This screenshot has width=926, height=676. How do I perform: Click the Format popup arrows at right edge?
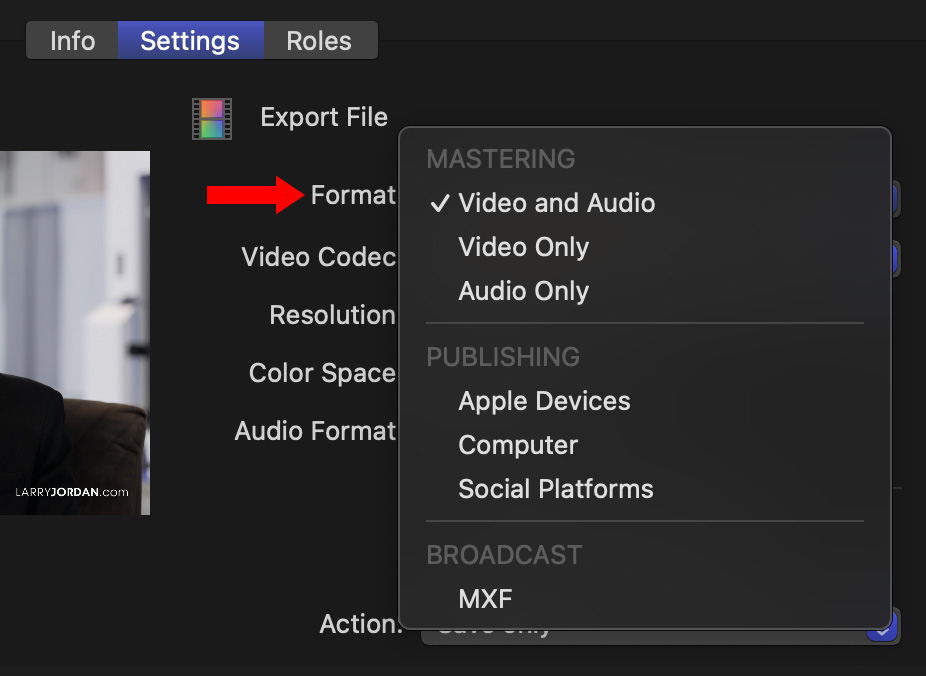[895, 199]
